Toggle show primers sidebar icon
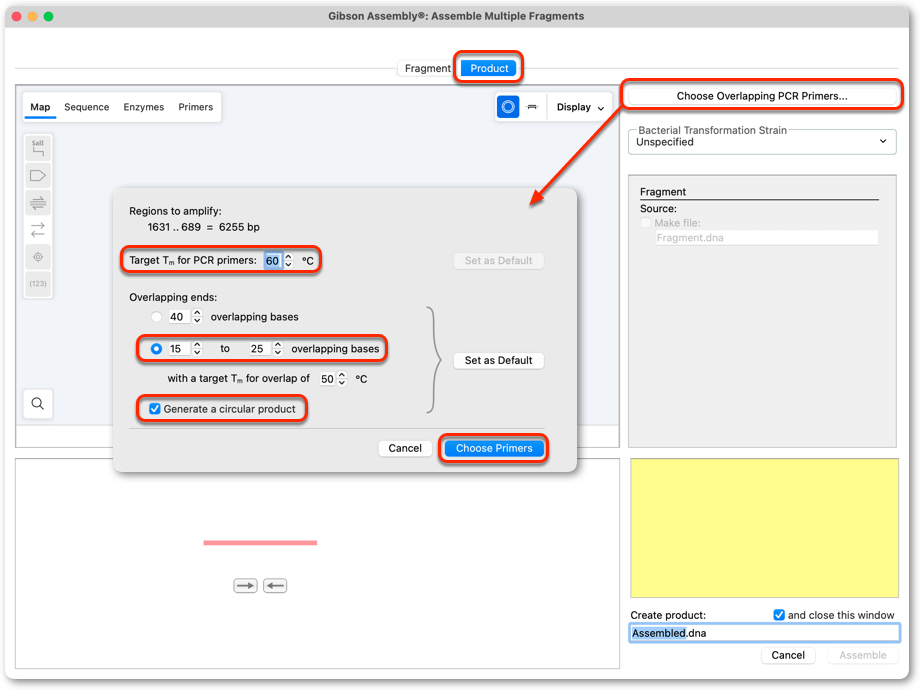The image size is (920, 690). (38, 203)
